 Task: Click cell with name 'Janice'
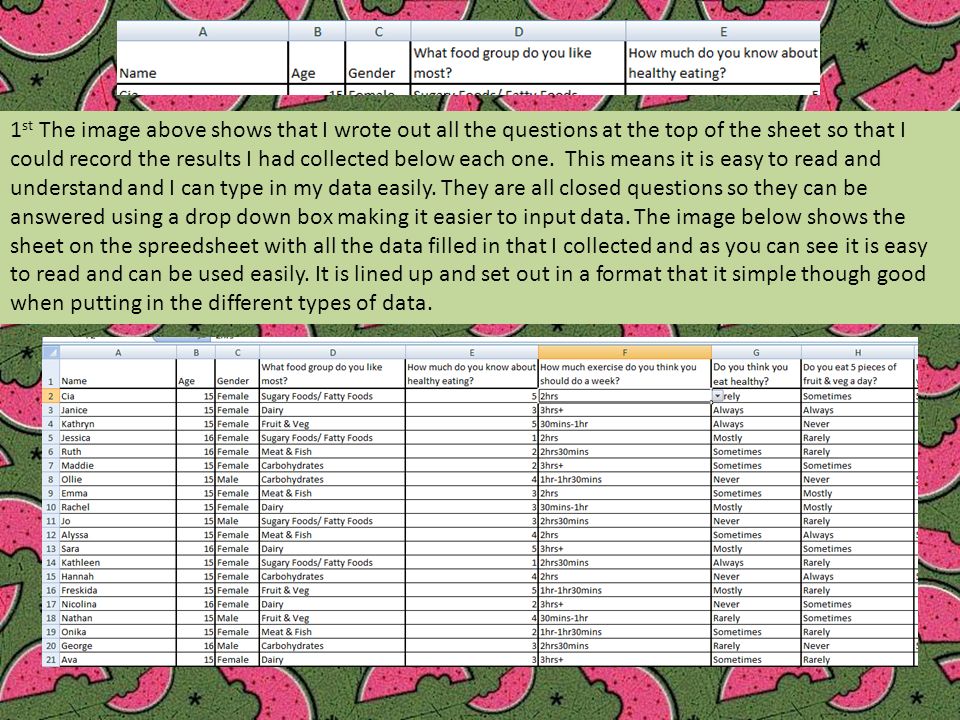click(x=118, y=410)
